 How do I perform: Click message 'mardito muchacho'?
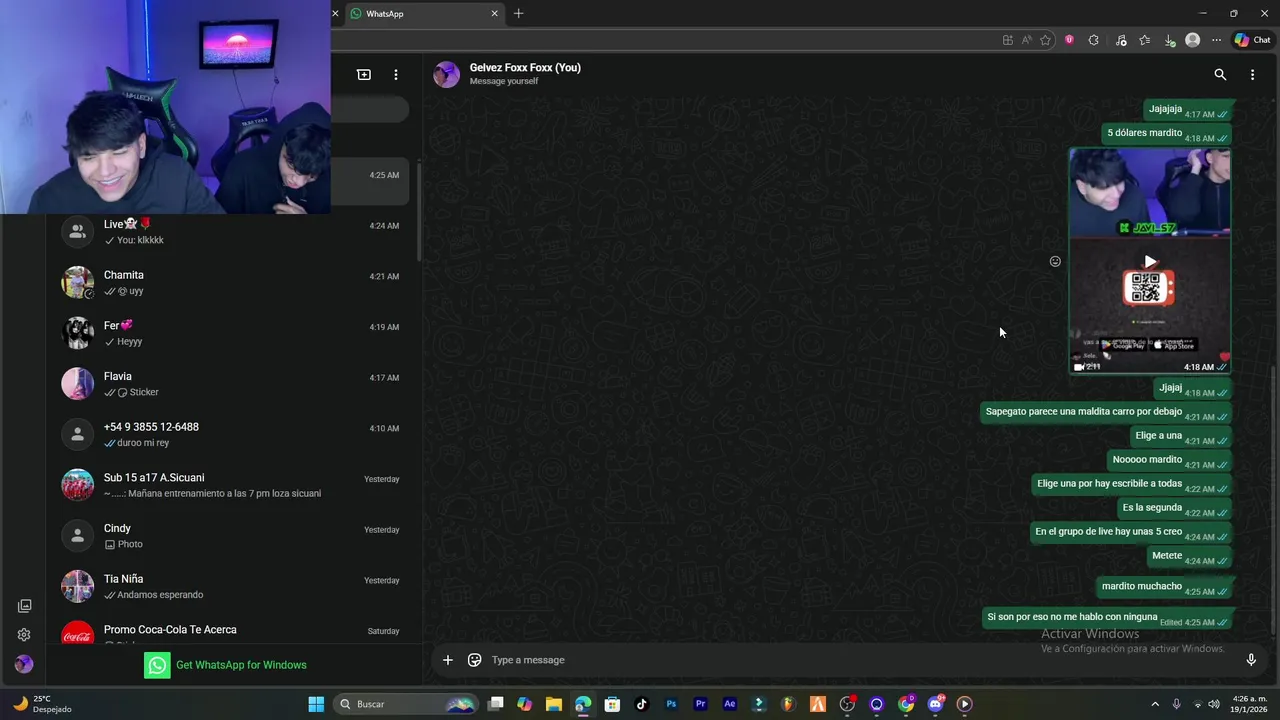(x=1164, y=587)
